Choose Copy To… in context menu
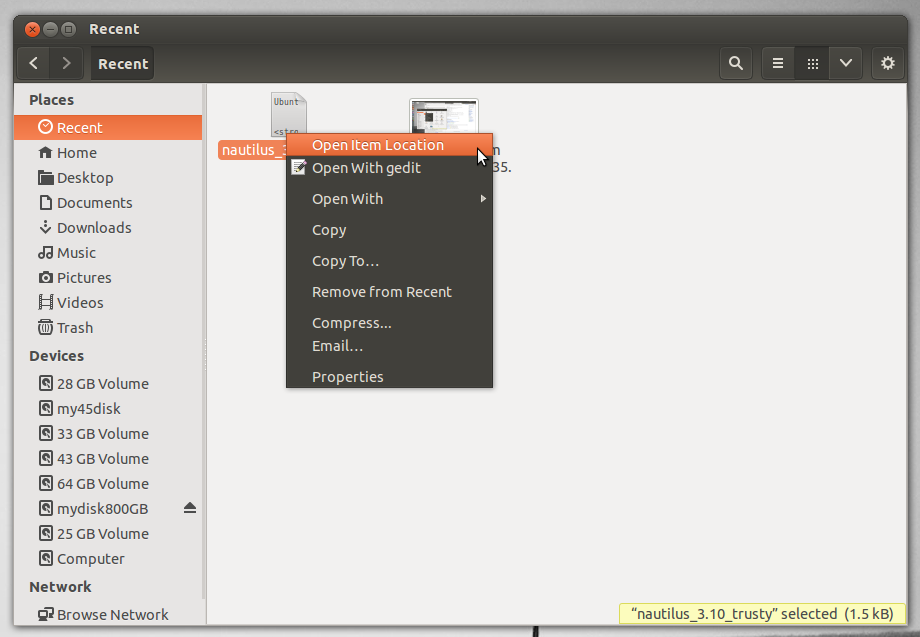The image size is (920, 637). coord(390,261)
